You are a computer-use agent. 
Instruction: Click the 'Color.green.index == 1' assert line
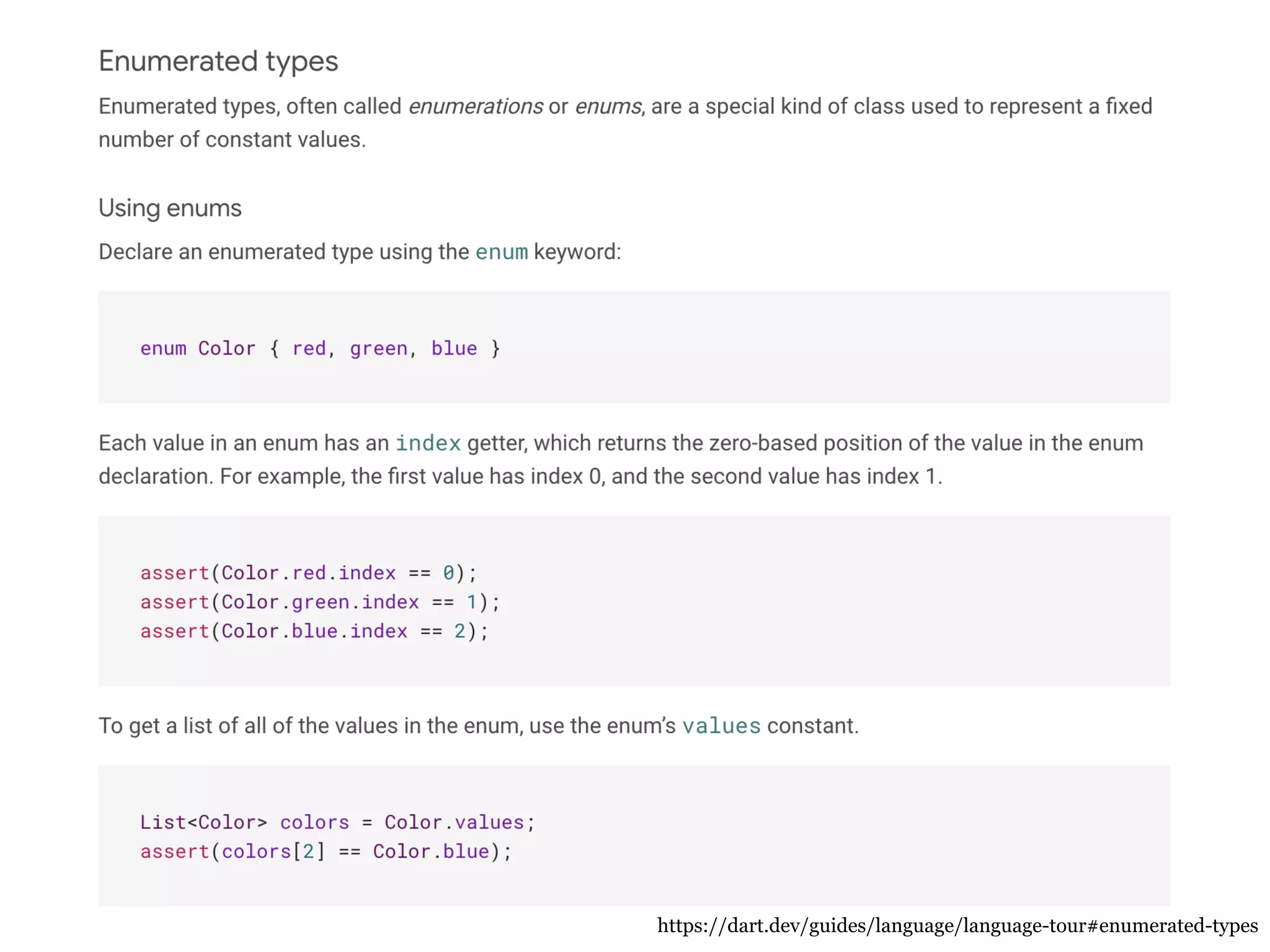coord(319,602)
